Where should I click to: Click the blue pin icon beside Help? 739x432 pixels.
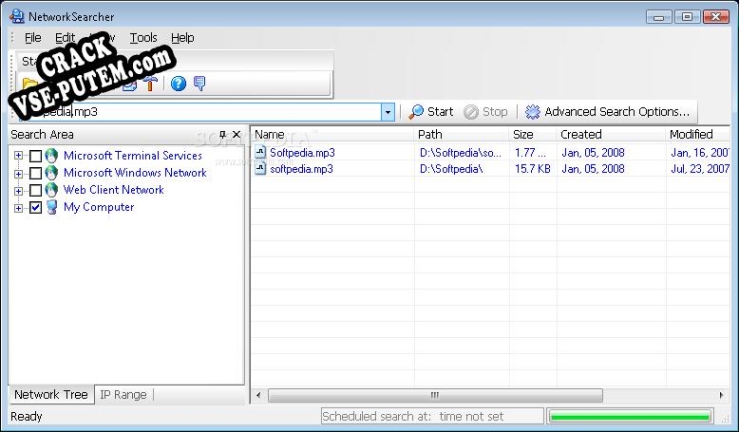(199, 84)
